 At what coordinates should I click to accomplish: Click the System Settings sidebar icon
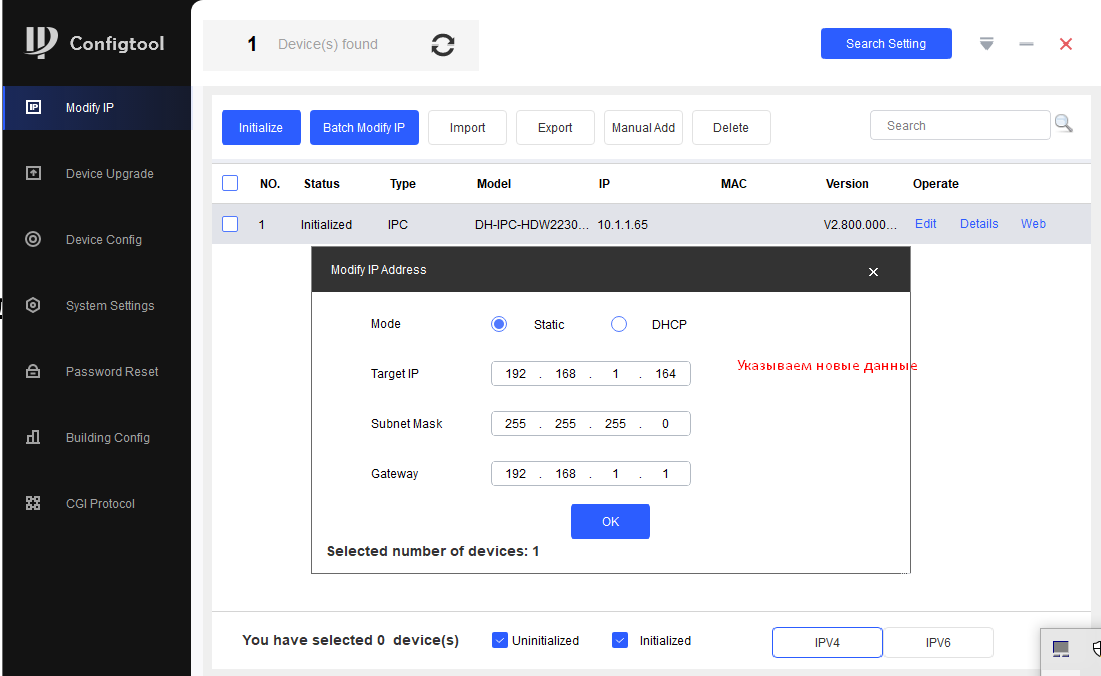pyautogui.click(x=33, y=305)
